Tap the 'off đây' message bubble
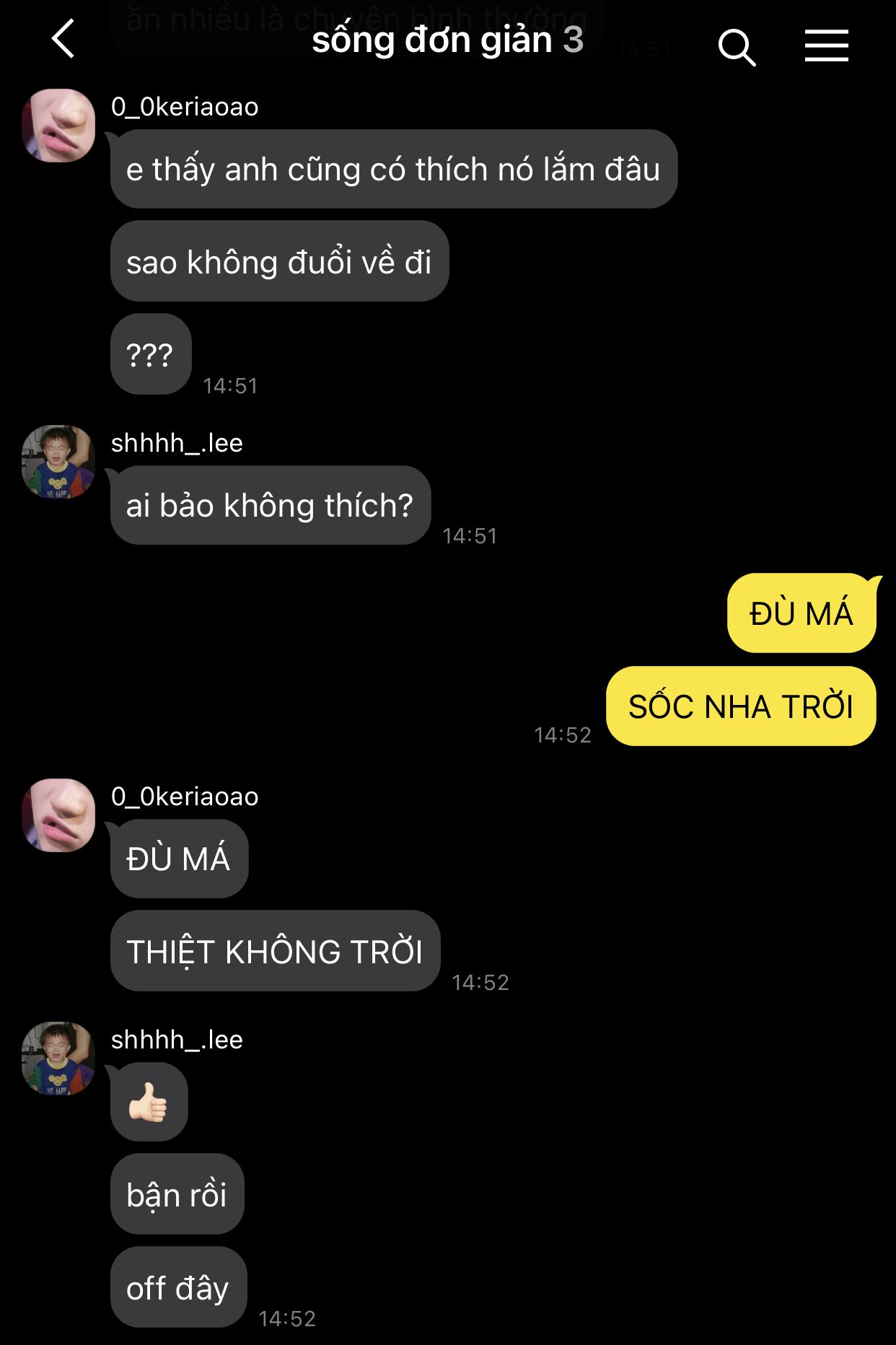Image resolution: width=896 pixels, height=1345 pixels. (x=178, y=1287)
